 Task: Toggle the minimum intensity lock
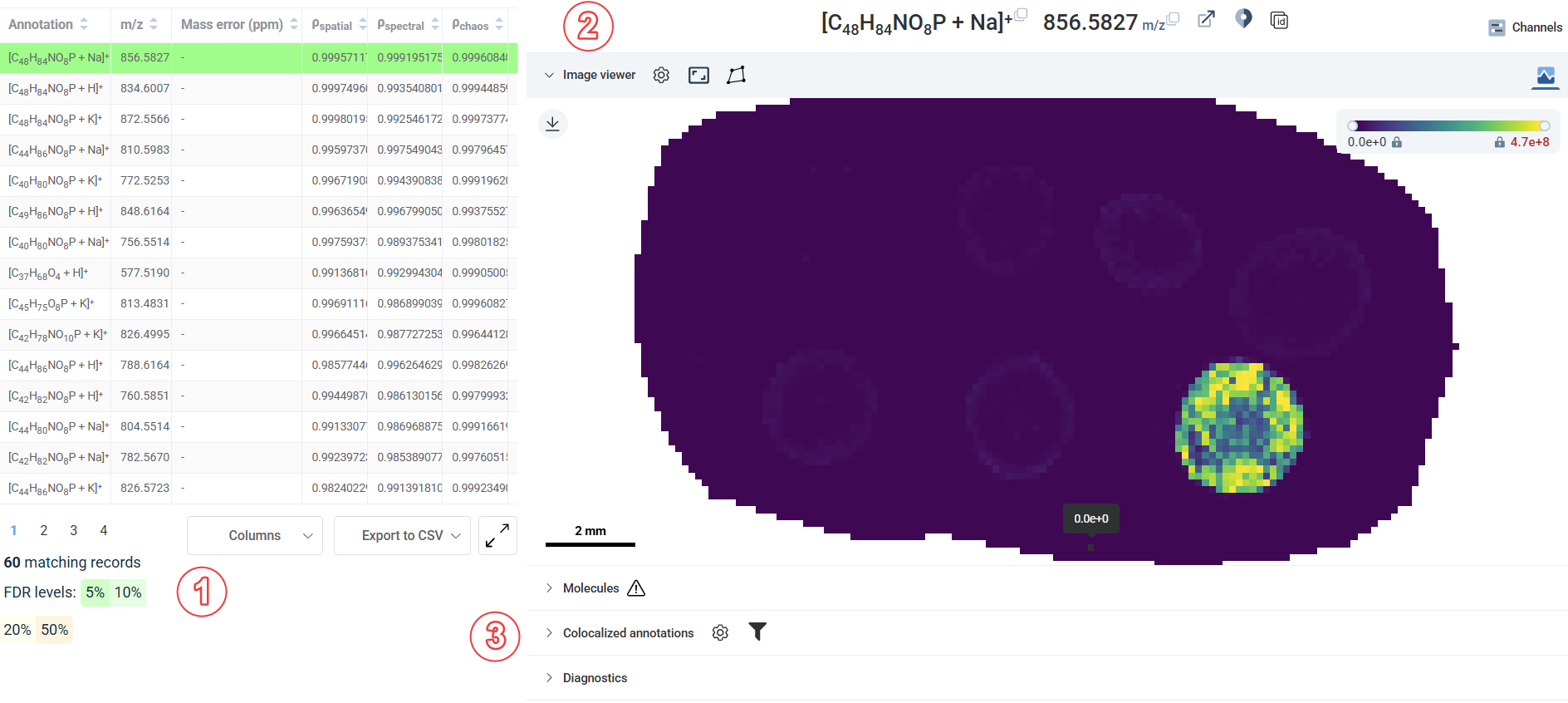coord(1397,142)
